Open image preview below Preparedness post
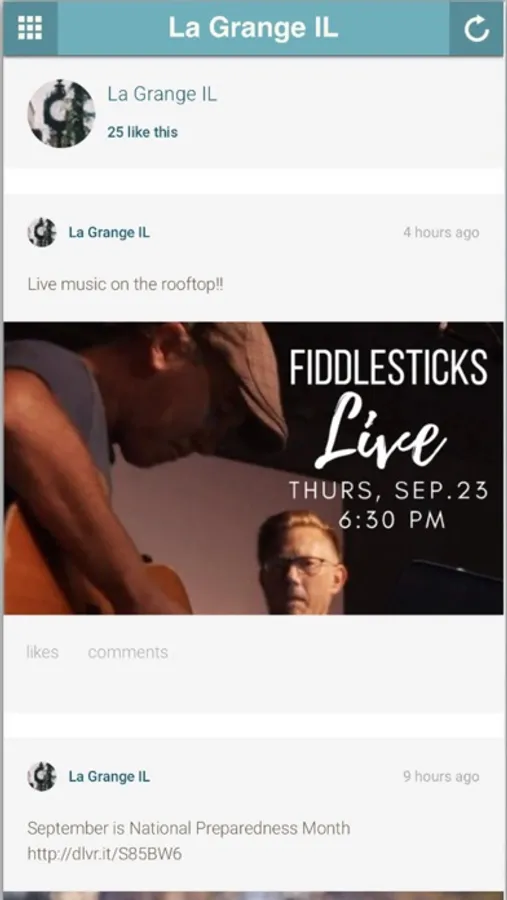This screenshot has width=507, height=900. click(x=253, y=896)
